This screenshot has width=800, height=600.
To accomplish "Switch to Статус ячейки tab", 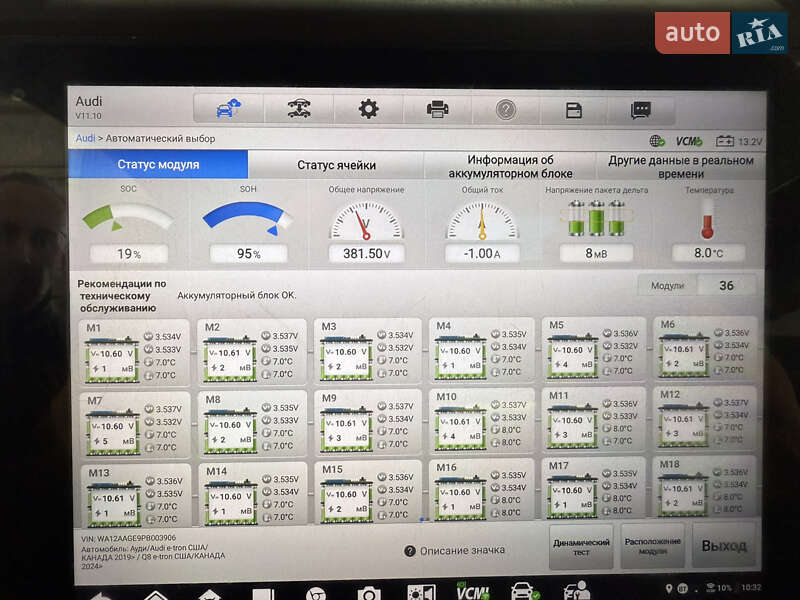I will pyautogui.click(x=336, y=165).
